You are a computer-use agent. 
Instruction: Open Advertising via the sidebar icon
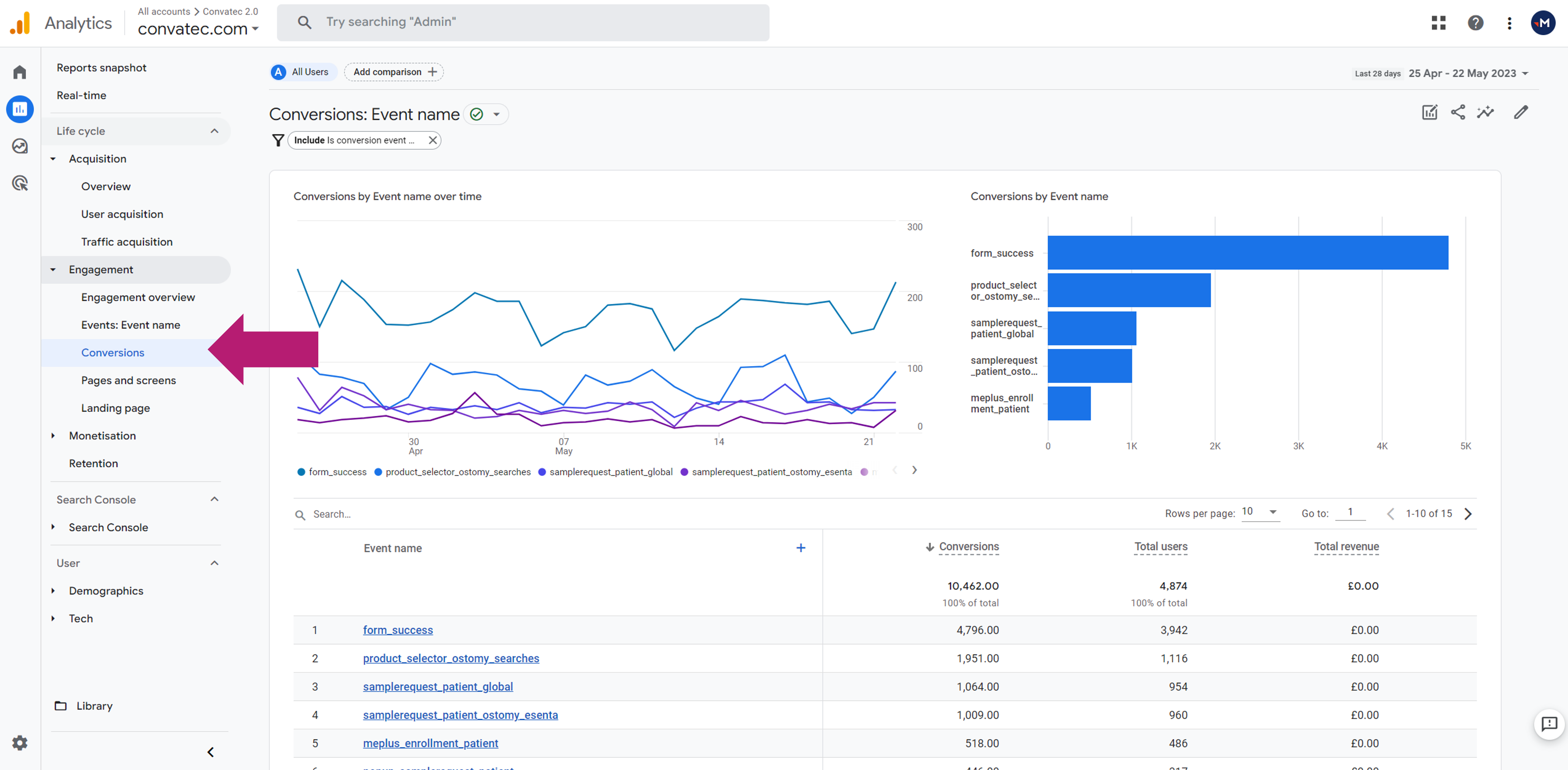(19, 183)
